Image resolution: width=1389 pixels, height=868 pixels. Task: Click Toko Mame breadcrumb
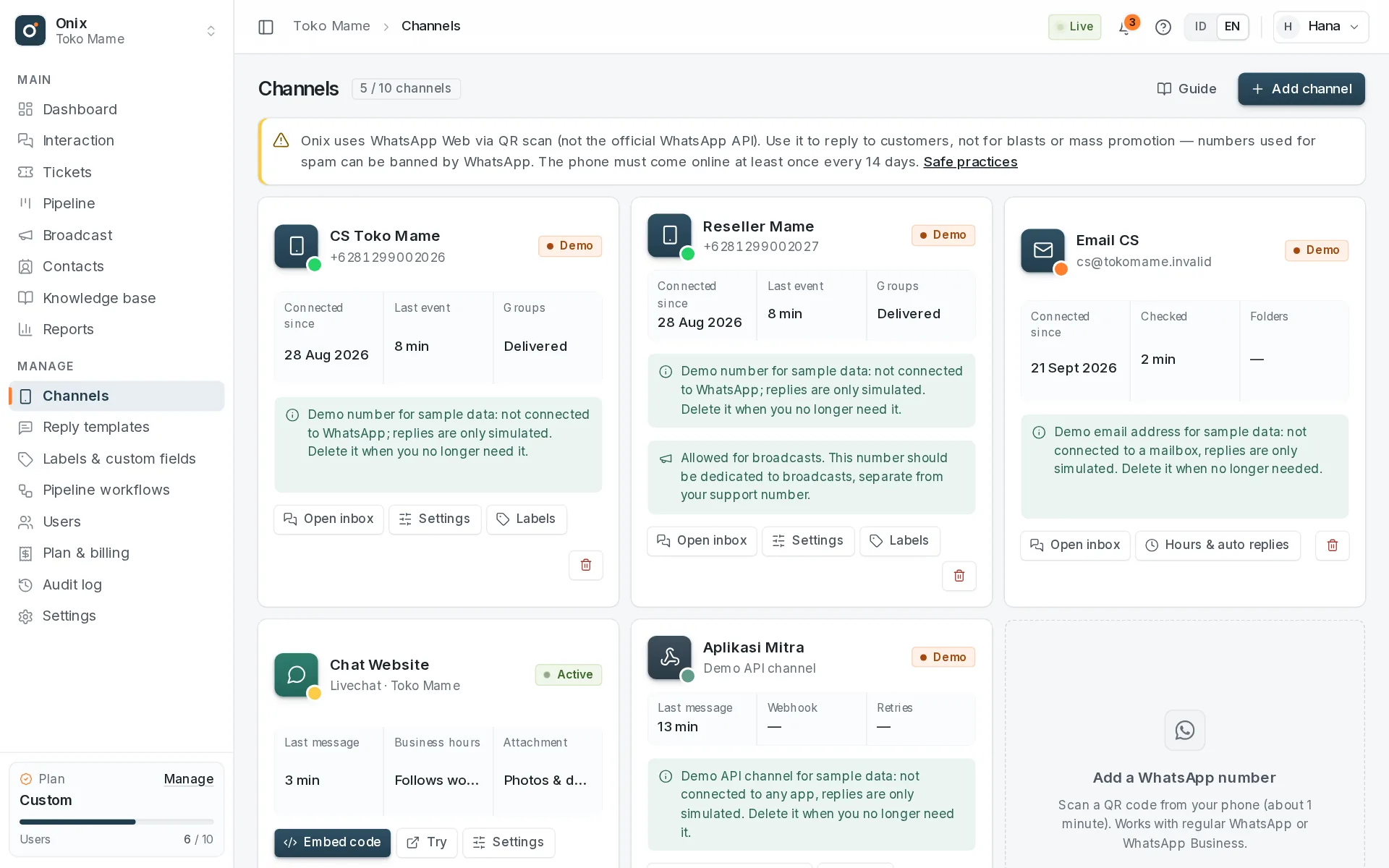tap(331, 26)
